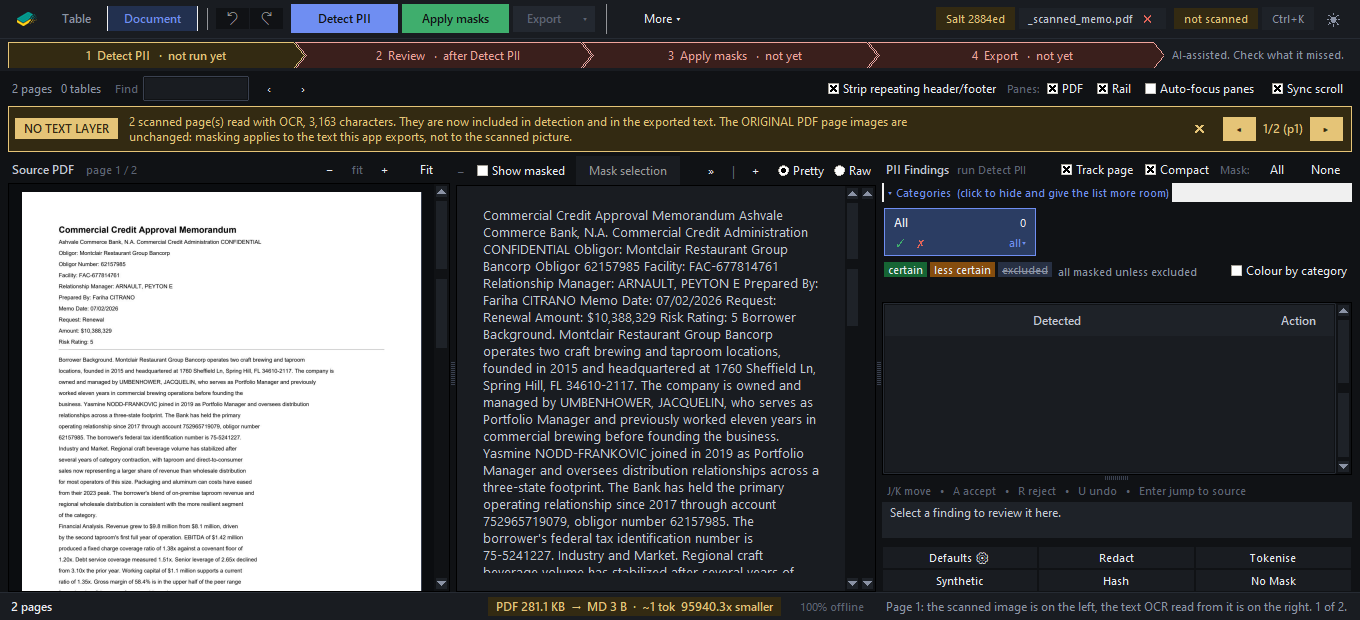Open the Defaults settings gear
Image resolution: width=1360 pixels, height=620 pixels.
[x=982, y=558]
